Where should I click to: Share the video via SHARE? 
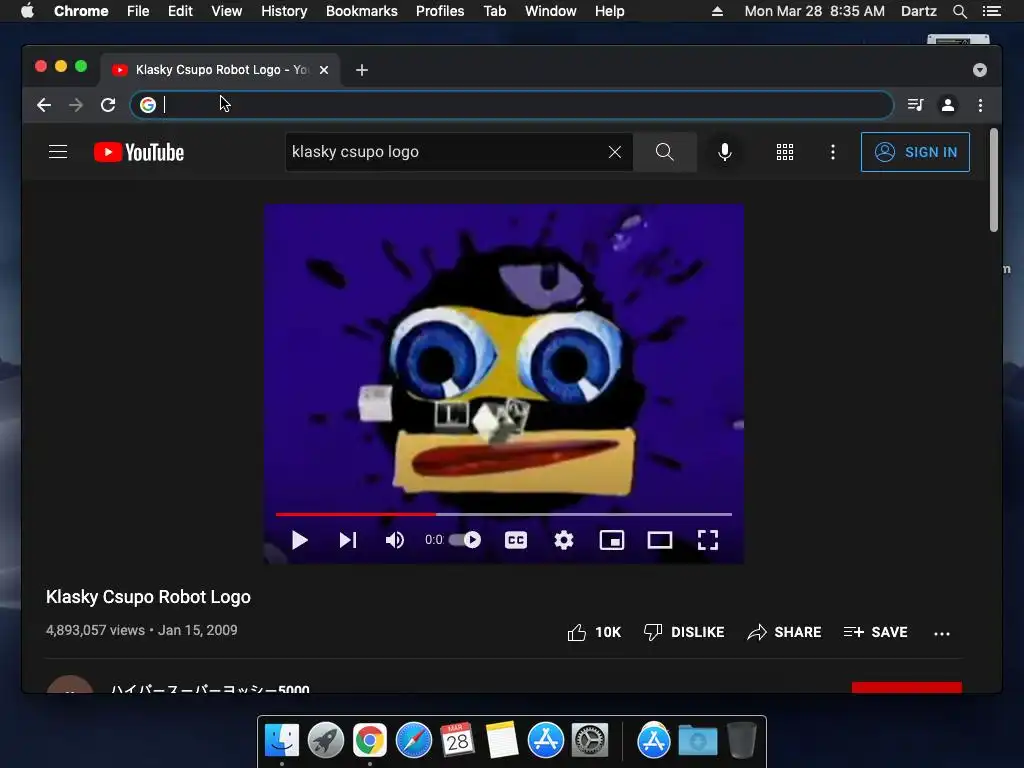(x=784, y=632)
